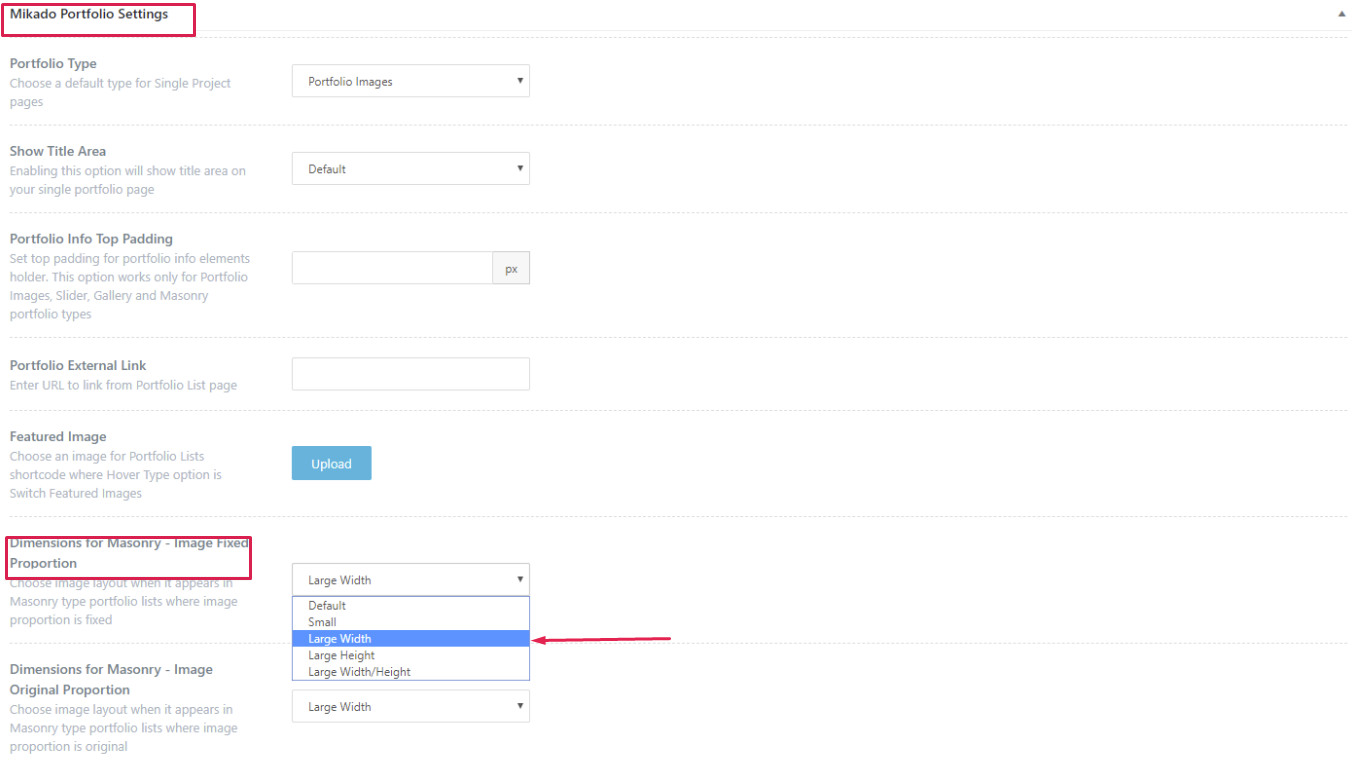Close the open Image Fixed Proportion dropdown
The image size is (1352, 777).
[x=410, y=580]
